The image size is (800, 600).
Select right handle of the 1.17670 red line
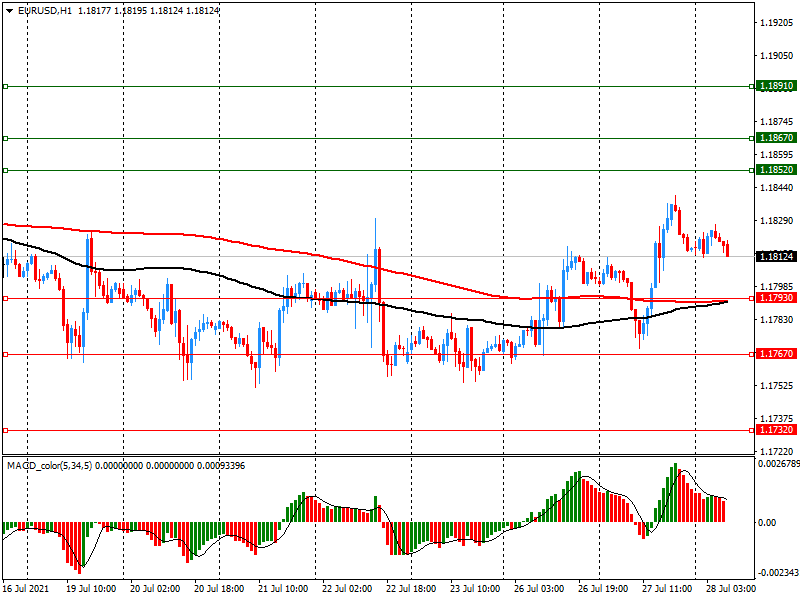(x=752, y=354)
